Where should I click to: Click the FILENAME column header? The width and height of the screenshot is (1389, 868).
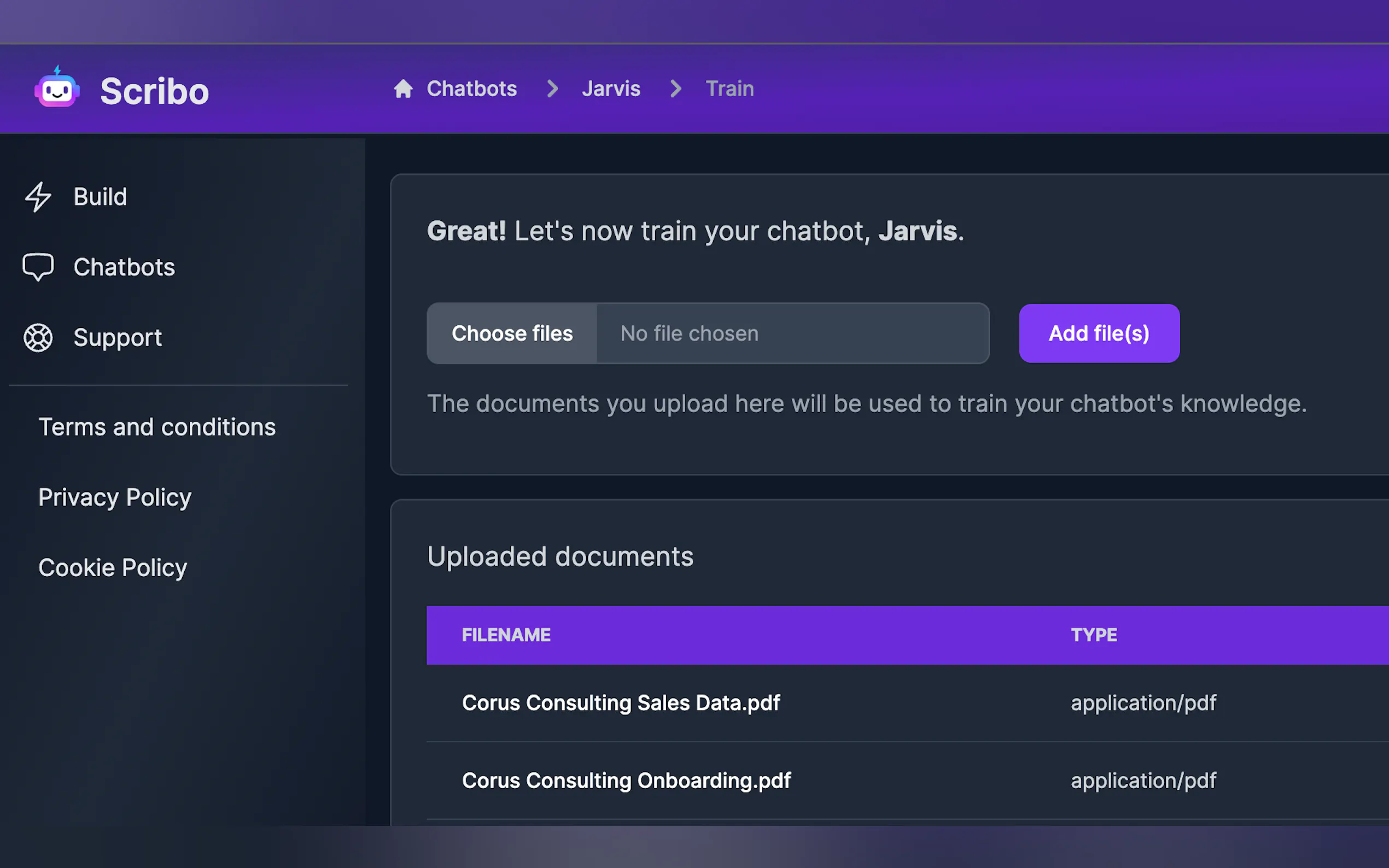(x=506, y=635)
